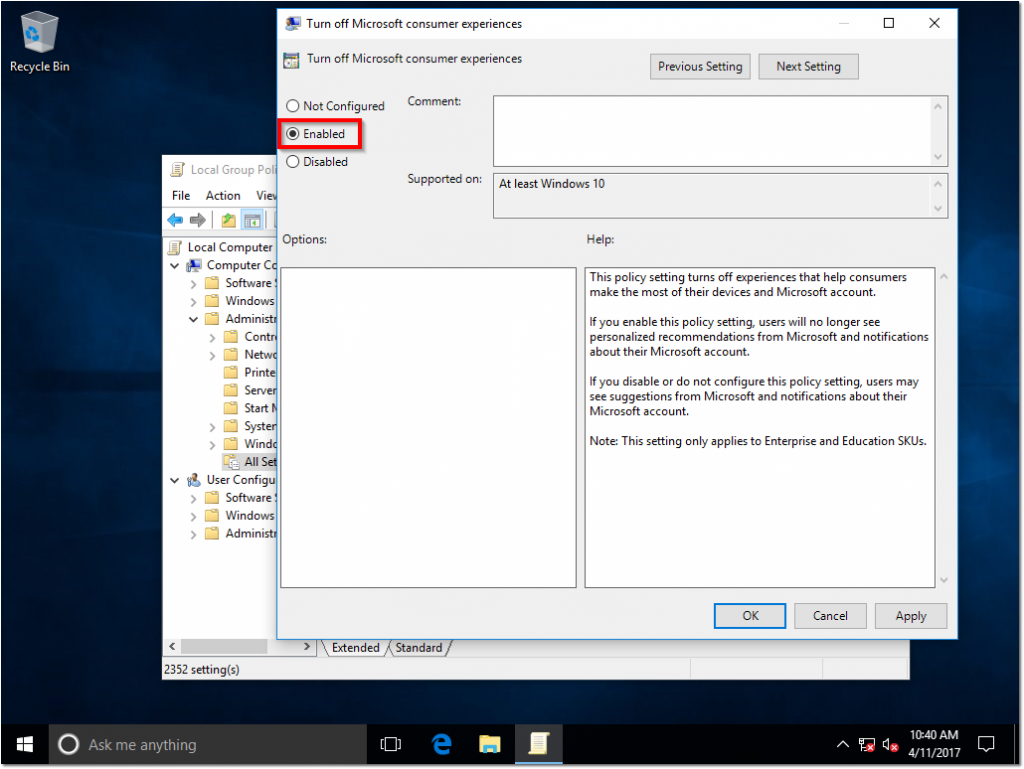Confirm the policy with the OK button
The width and height of the screenshot is (1024, 769).
750,616
